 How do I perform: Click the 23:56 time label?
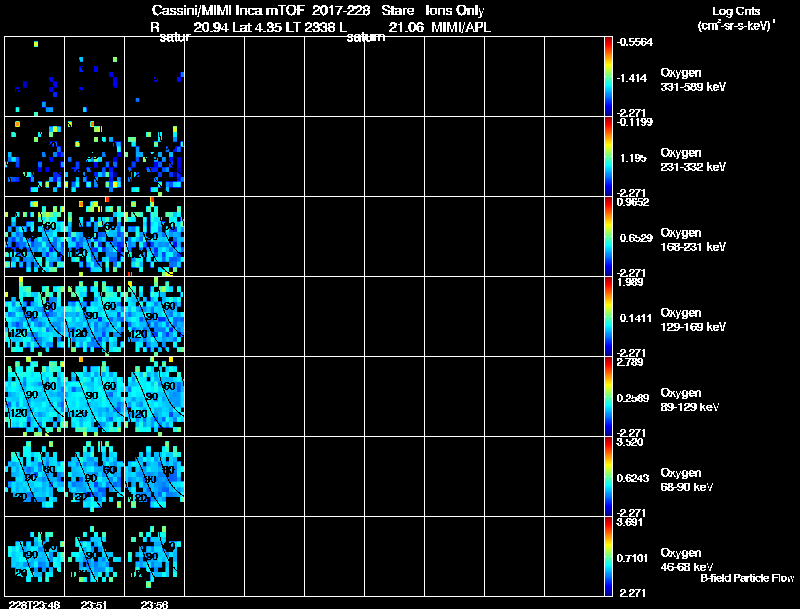tap(154, 604)
